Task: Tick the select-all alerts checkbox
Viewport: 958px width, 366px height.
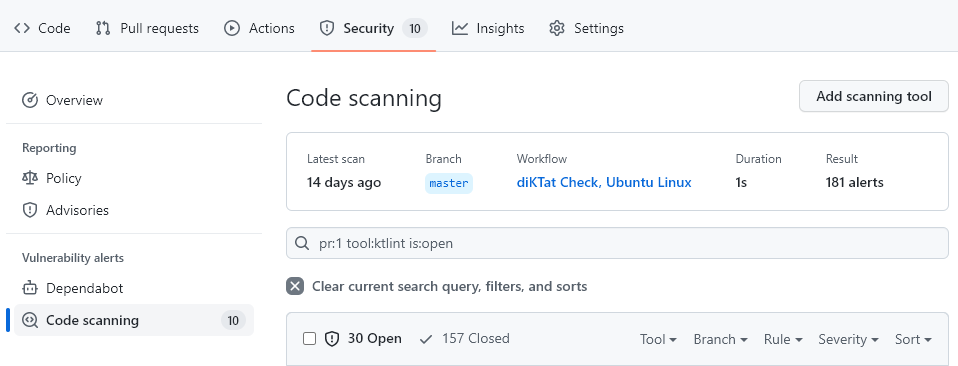Action: coord(310,339)
